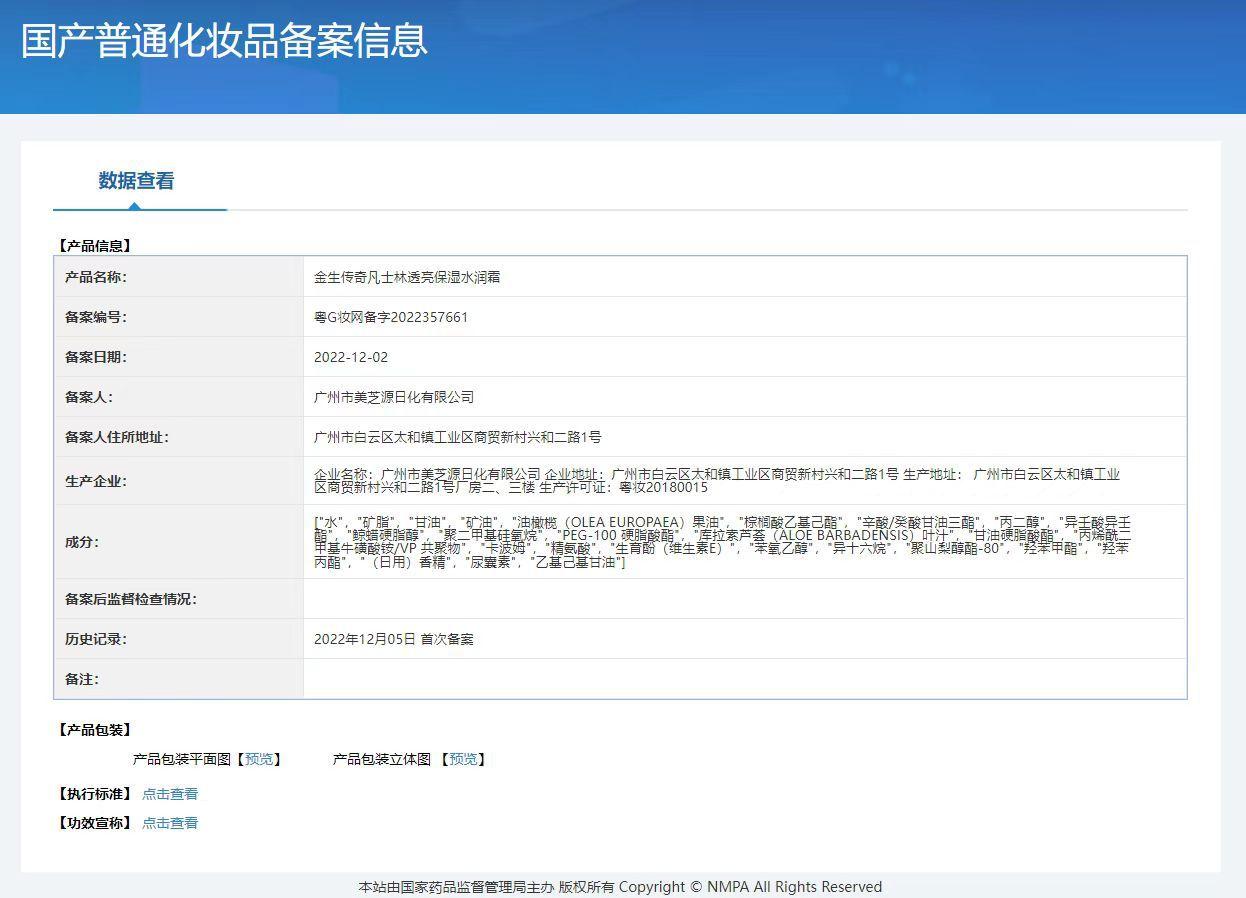Open 点击查看 link for 执行标准

[x=170, y=794]
